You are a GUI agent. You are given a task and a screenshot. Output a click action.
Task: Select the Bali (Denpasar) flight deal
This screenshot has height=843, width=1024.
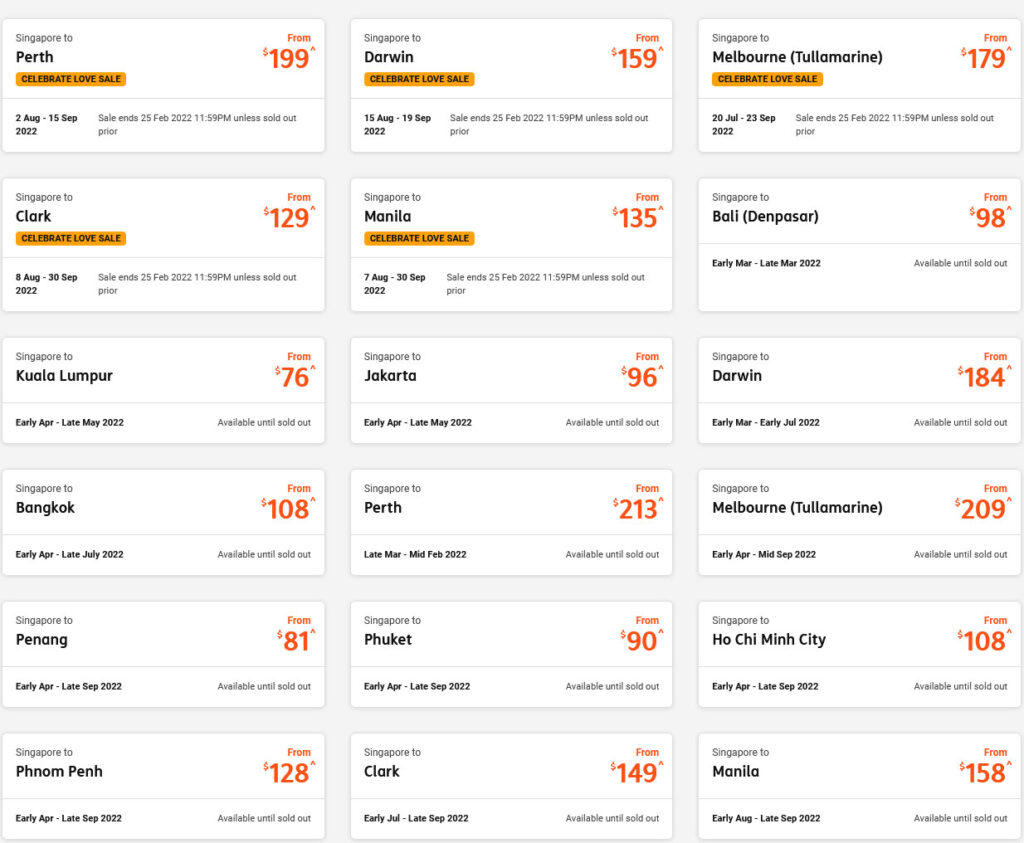[859, 217]
